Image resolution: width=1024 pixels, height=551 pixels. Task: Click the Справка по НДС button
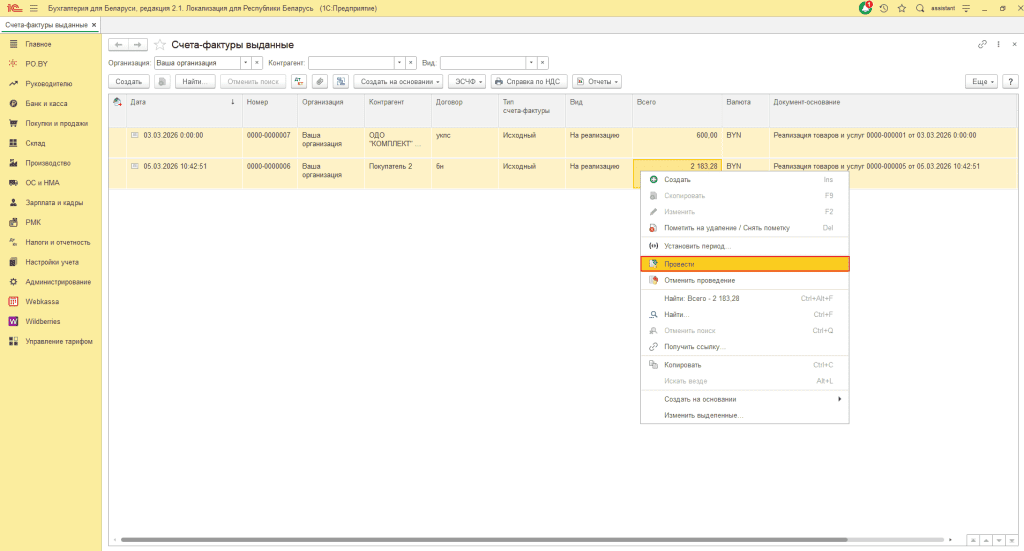pyautogui.click(x=528, y=81)
